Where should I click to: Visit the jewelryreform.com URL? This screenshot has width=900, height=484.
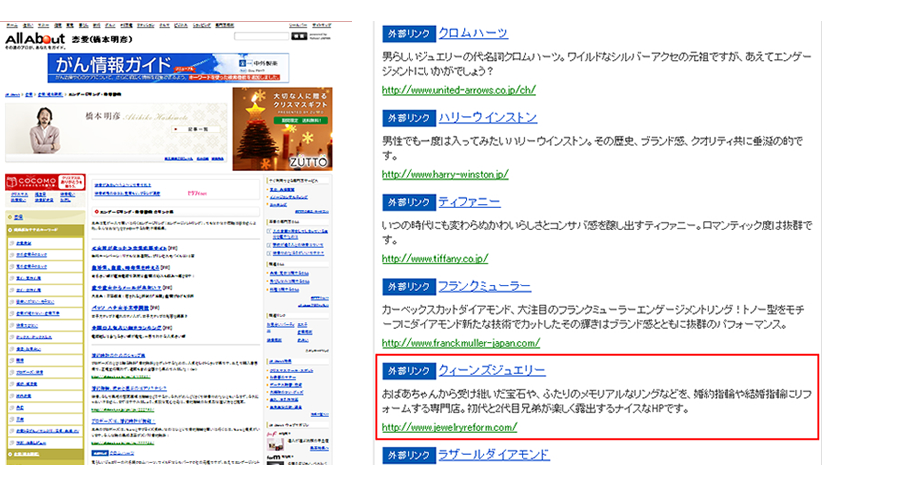(x=449, y=428)
